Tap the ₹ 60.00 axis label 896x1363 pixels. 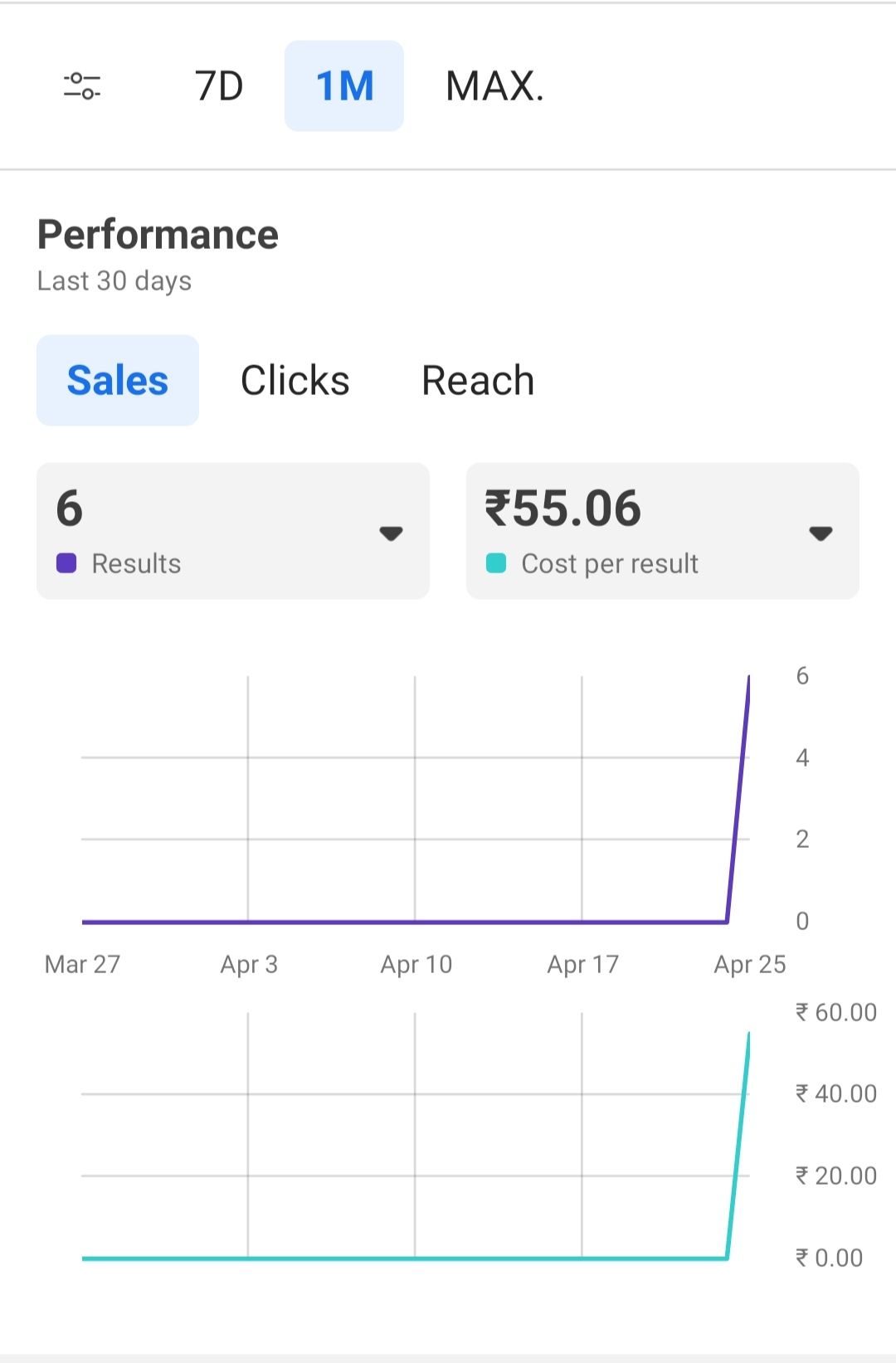(x=835, y=1012)
